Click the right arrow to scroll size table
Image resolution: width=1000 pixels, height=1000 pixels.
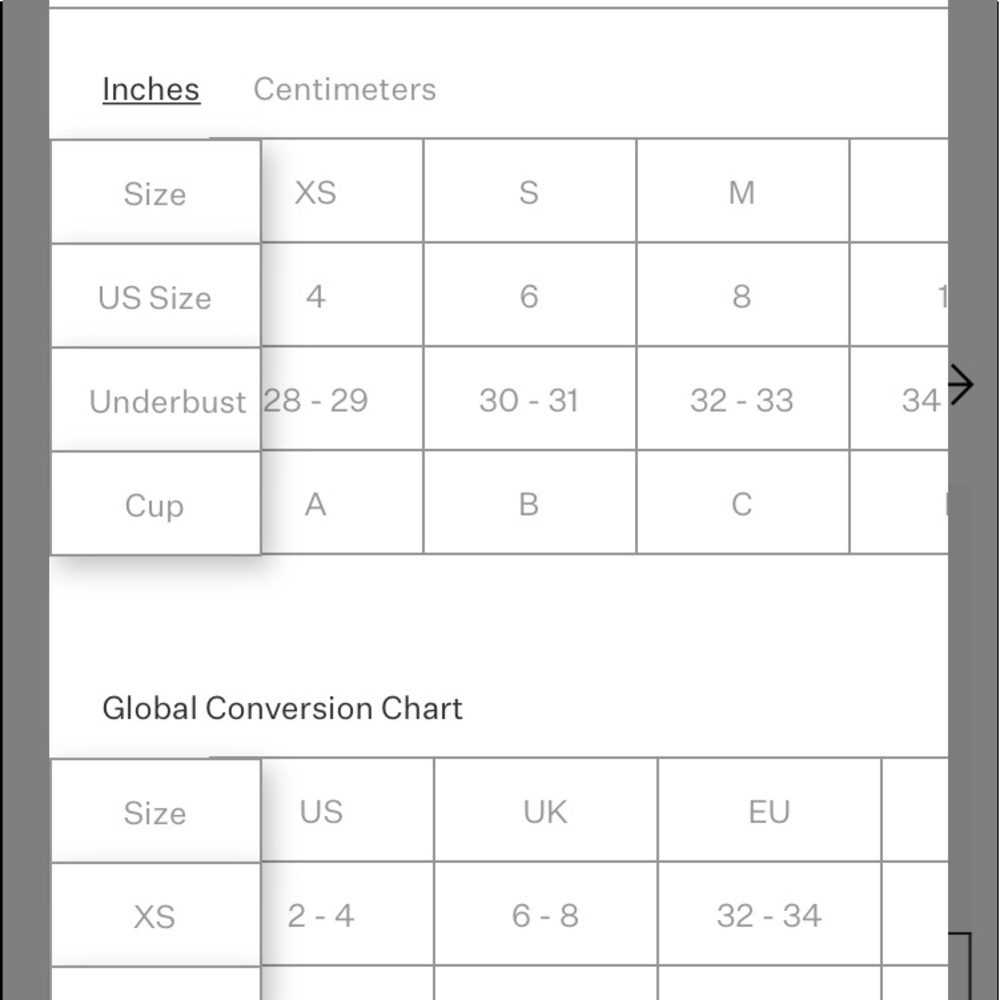point(960,385)
